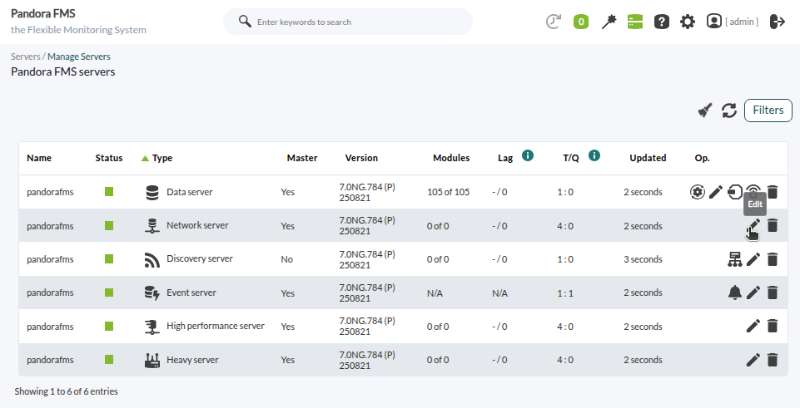Click the '1 : 1' T/Q value for Event server

(565, 293)
